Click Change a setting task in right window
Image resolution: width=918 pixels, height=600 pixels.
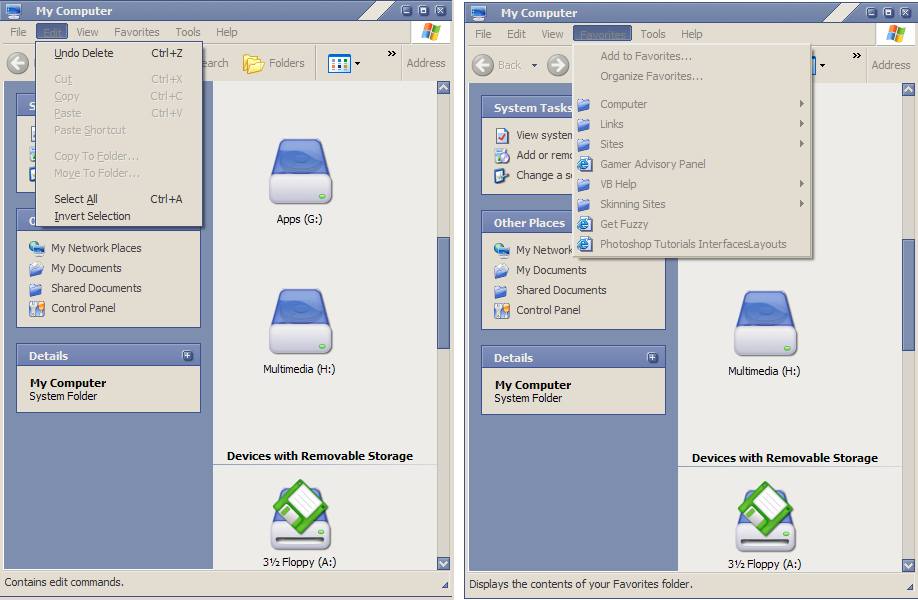click(x=533, y=175)
